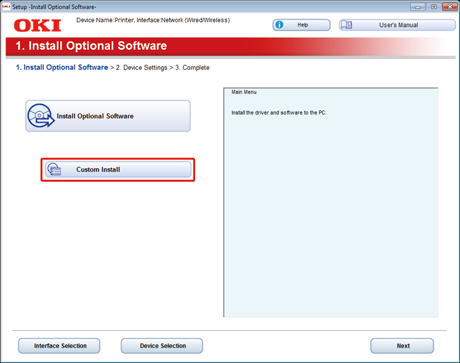Open the Help button
460x363 pixels.
301,25
